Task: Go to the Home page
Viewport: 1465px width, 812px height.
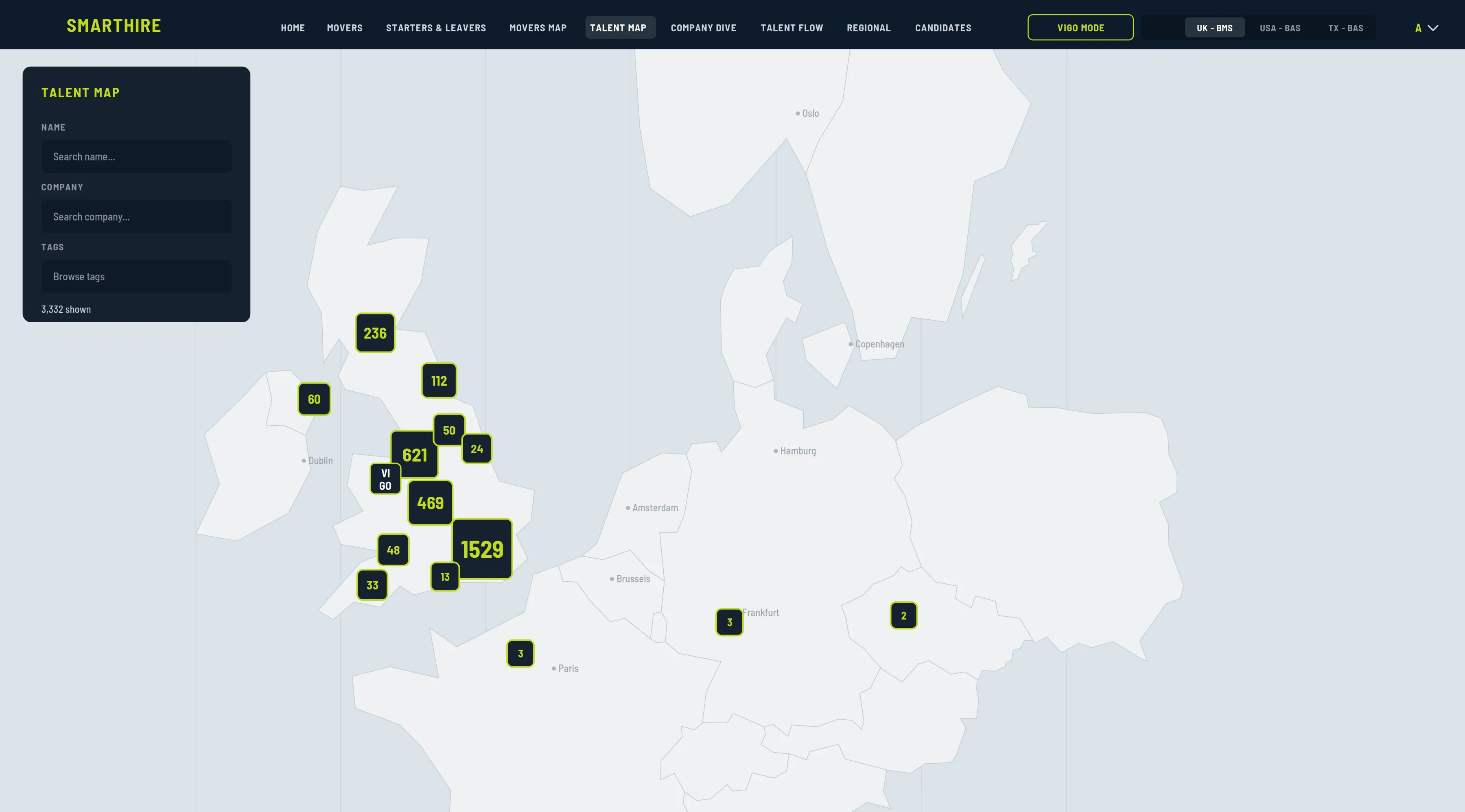Action: (293, 28)
